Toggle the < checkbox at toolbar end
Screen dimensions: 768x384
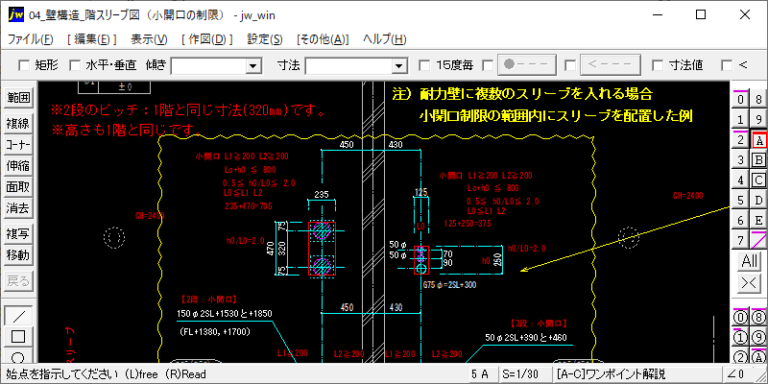click(x=727, y=65)
